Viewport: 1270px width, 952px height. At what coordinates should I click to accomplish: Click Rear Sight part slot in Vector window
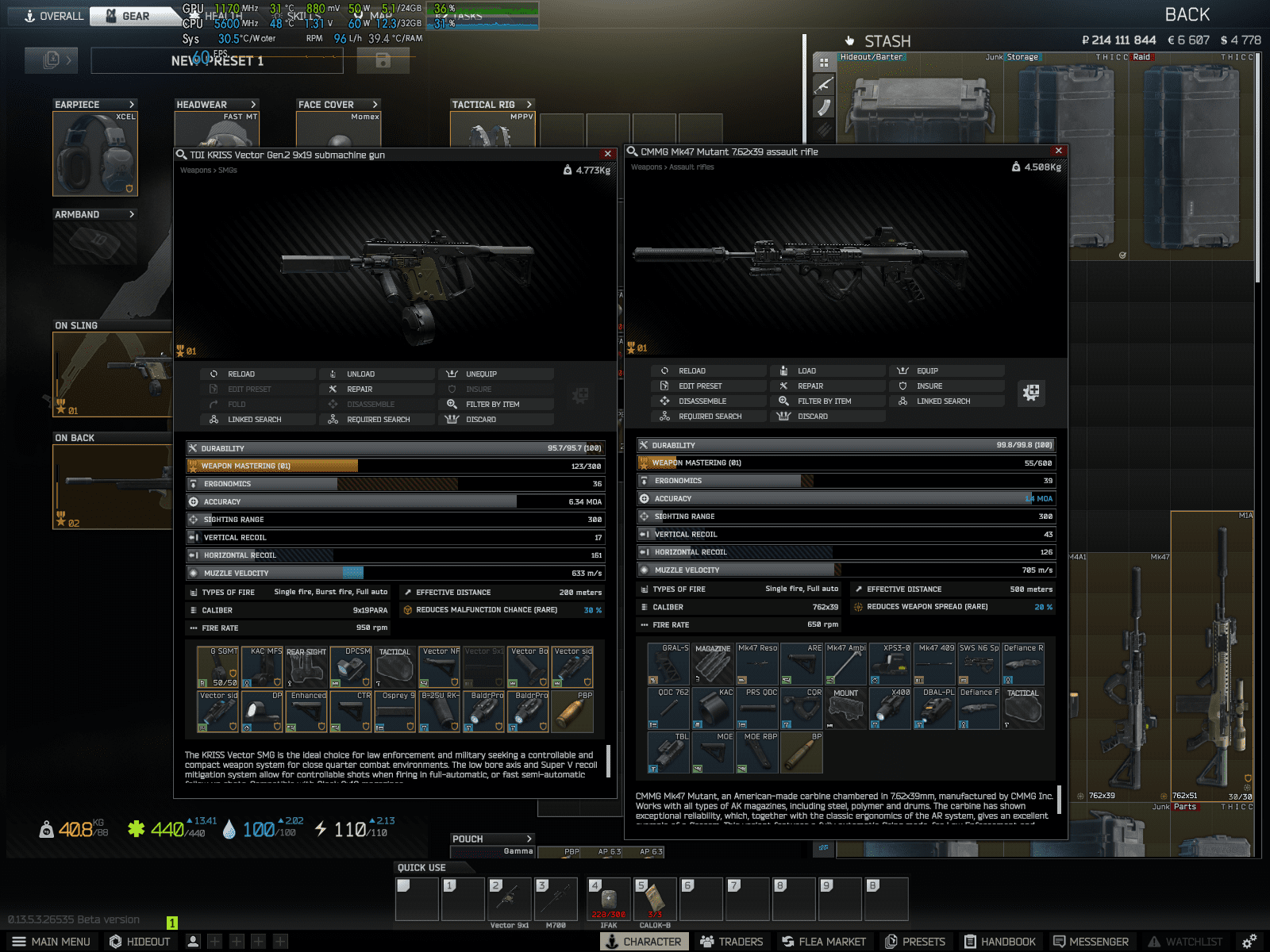point(306,667)
